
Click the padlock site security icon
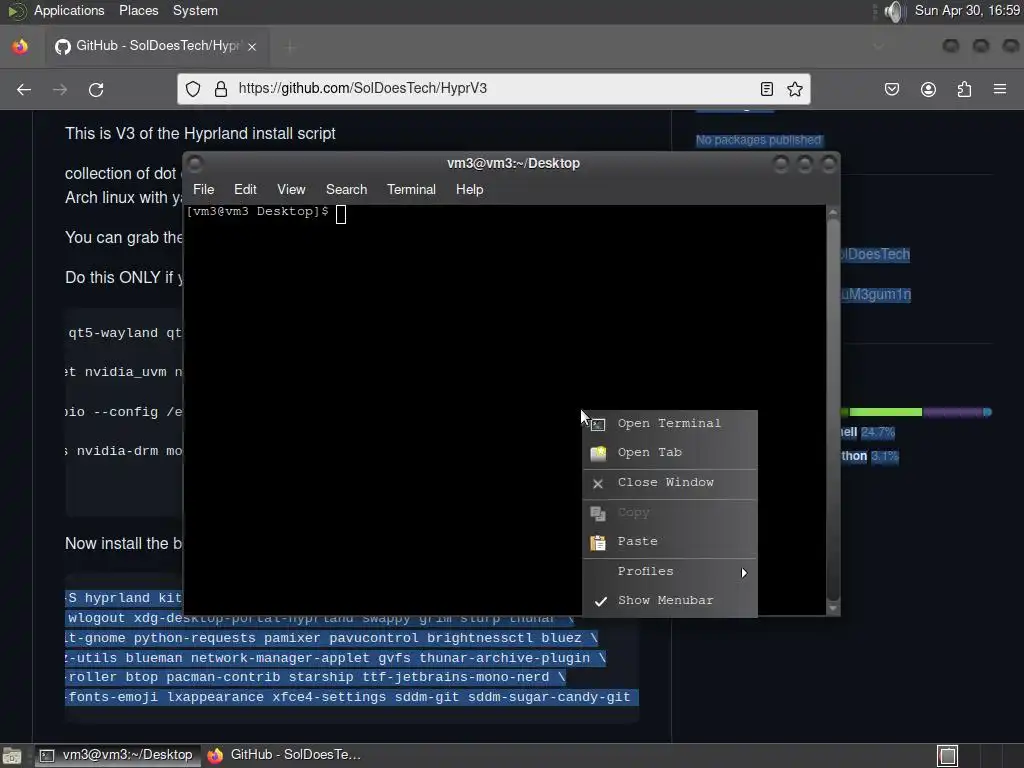coord(221,89)
